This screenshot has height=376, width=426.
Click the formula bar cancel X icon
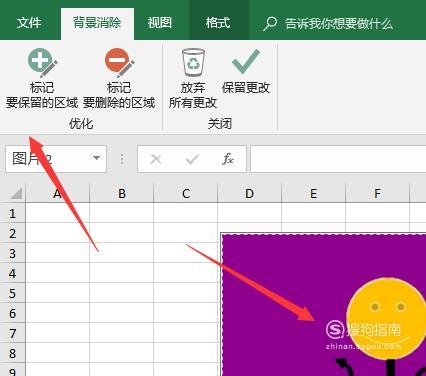point(156,159)
